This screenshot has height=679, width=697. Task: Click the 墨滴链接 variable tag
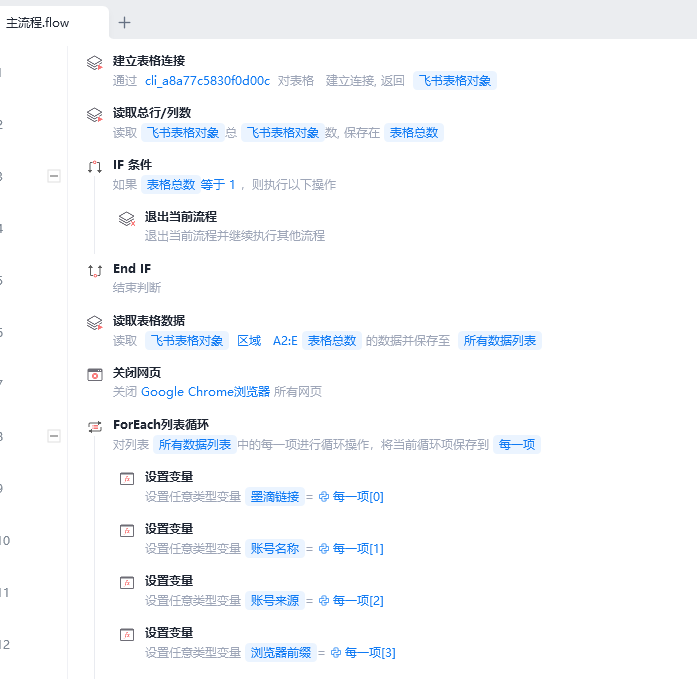pyautogui.click(x=275, y=497)
